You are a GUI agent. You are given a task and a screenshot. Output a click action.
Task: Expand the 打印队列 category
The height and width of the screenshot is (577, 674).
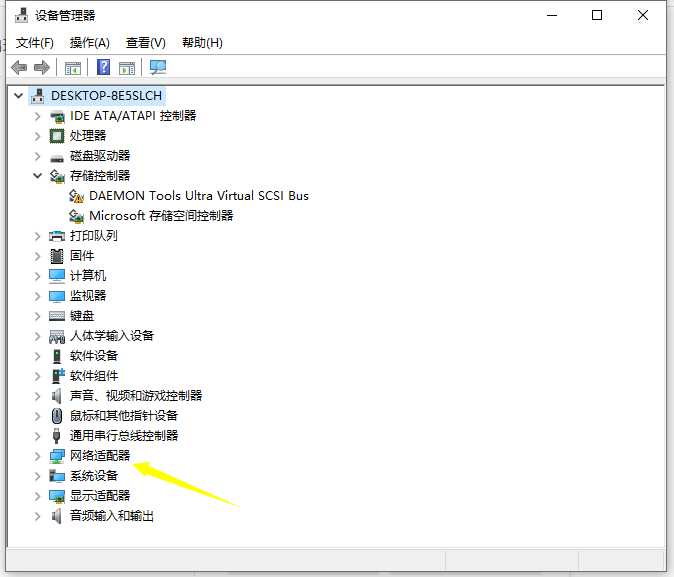click(x=38, y=236)
